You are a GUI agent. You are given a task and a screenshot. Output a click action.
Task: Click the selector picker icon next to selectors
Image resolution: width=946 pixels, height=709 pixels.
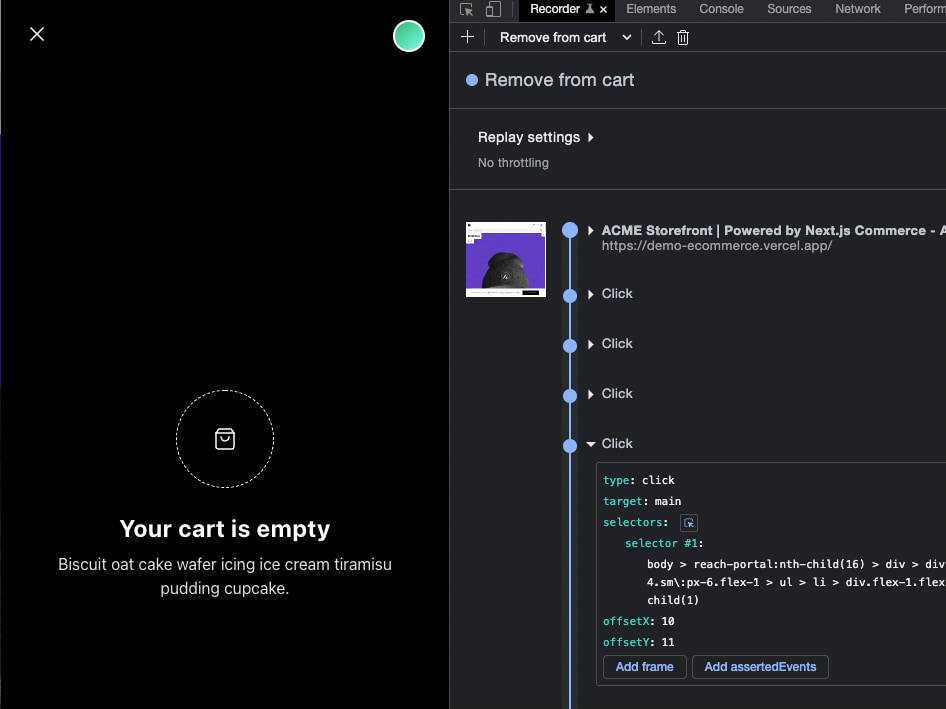[688, 522]
